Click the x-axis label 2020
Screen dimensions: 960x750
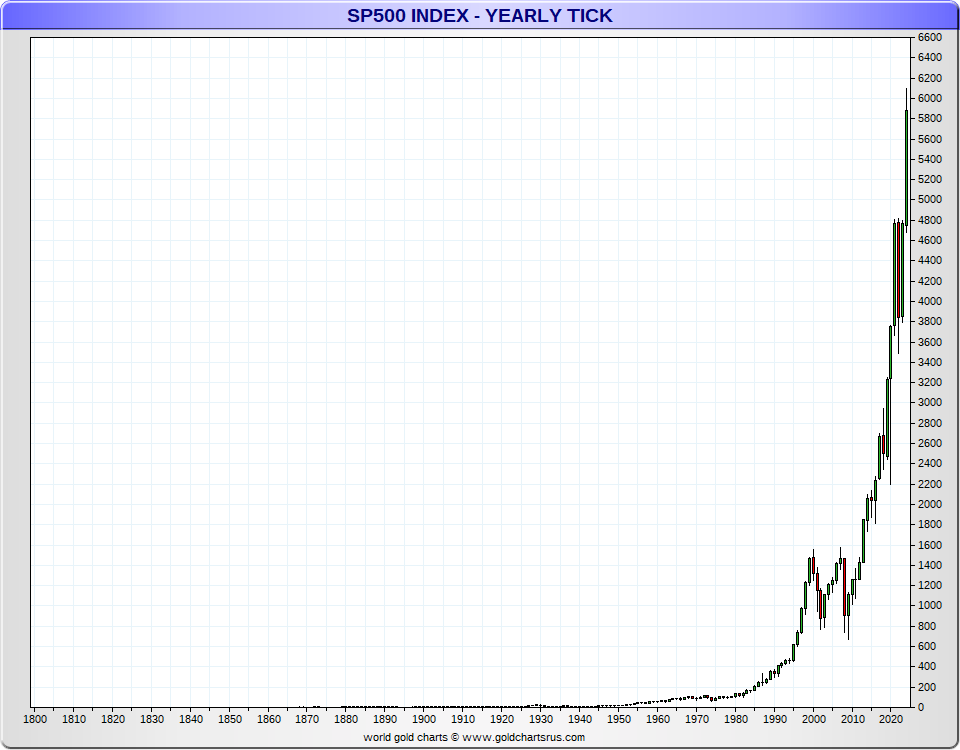pyautogui.click(x=891, y=719)
